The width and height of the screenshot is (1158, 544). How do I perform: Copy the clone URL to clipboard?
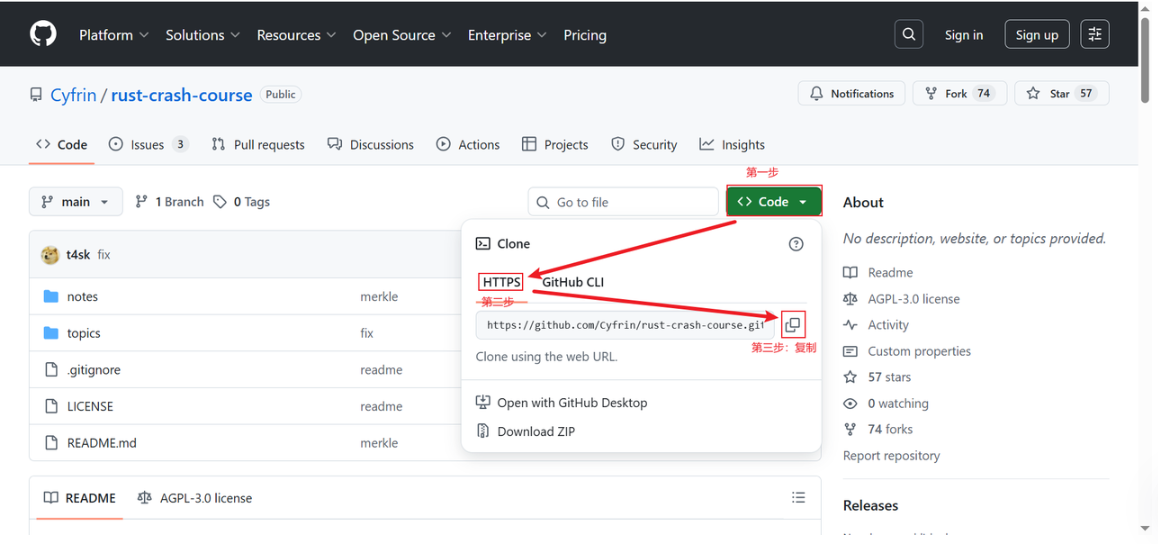pos(792,325)
